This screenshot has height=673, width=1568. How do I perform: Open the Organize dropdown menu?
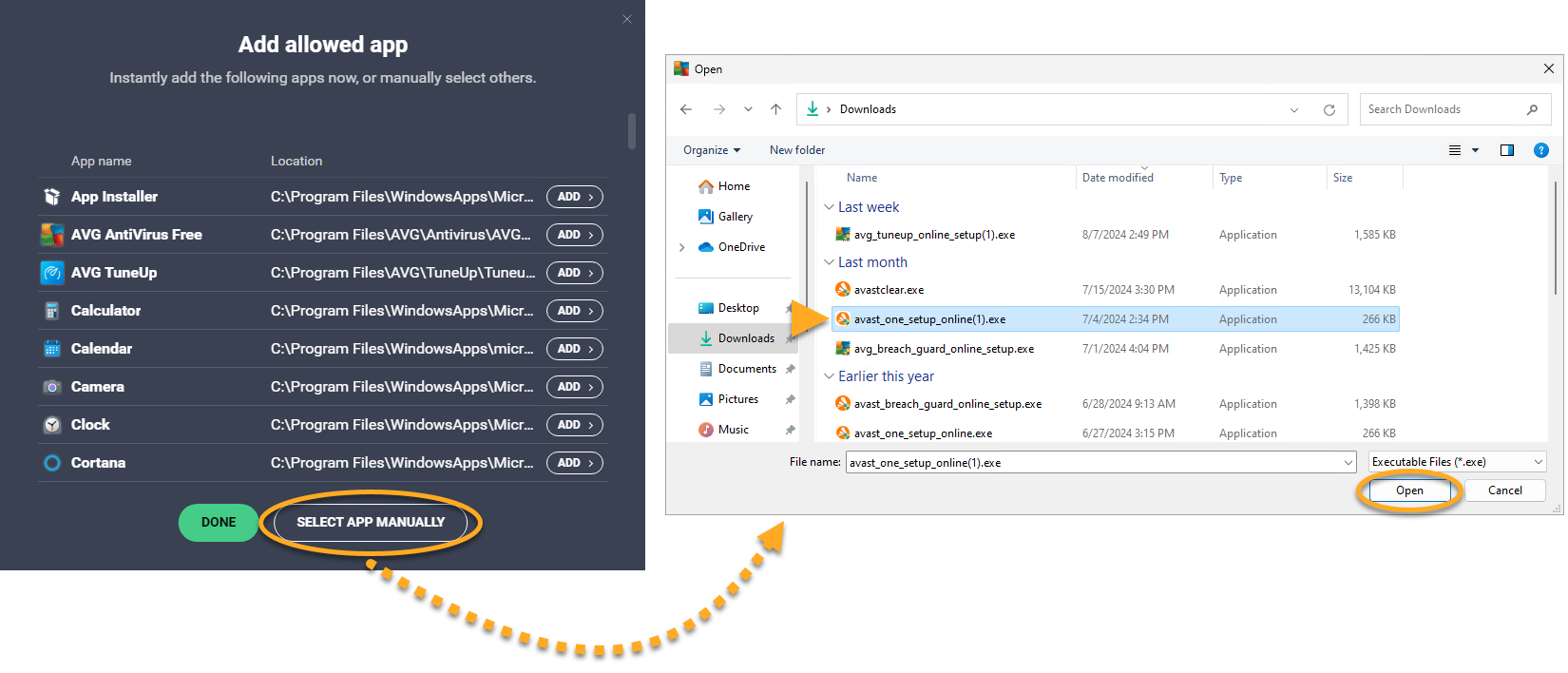coord(711,150)
